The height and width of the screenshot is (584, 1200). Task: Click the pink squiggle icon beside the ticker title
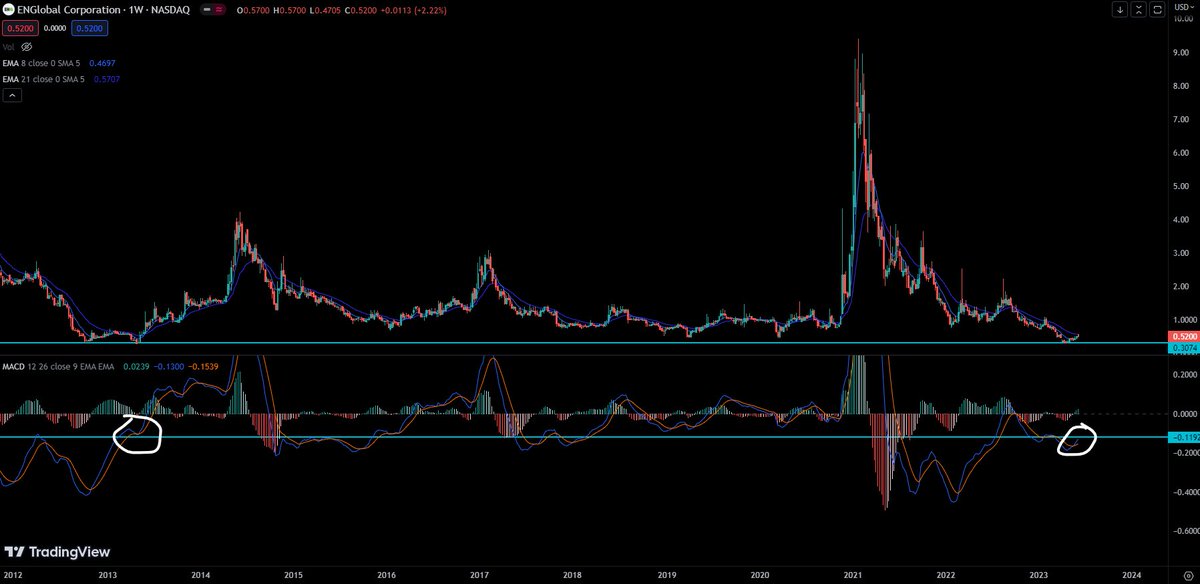pos(218,9)
